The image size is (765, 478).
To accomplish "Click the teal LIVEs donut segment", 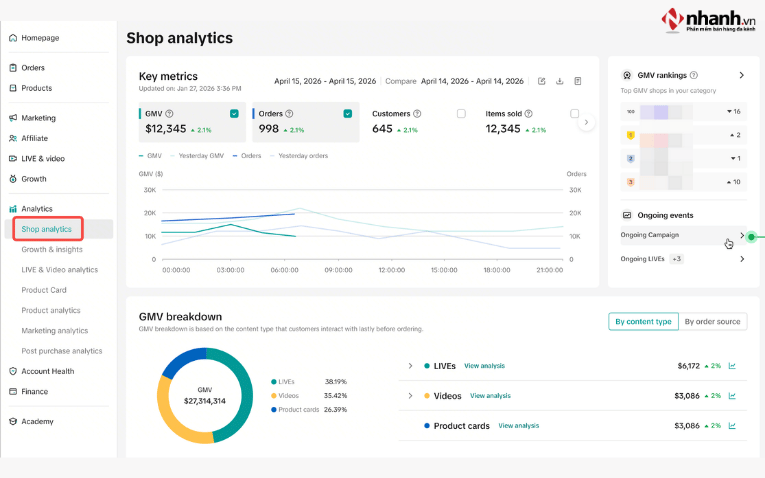I will pyautogui.click(x=246, y=395).
